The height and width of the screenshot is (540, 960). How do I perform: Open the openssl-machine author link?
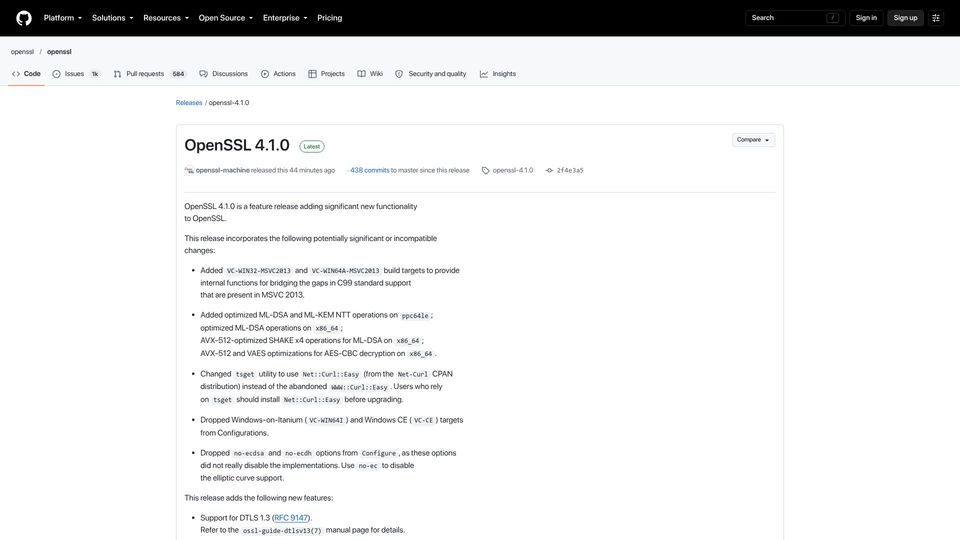(x=222, y=170)
